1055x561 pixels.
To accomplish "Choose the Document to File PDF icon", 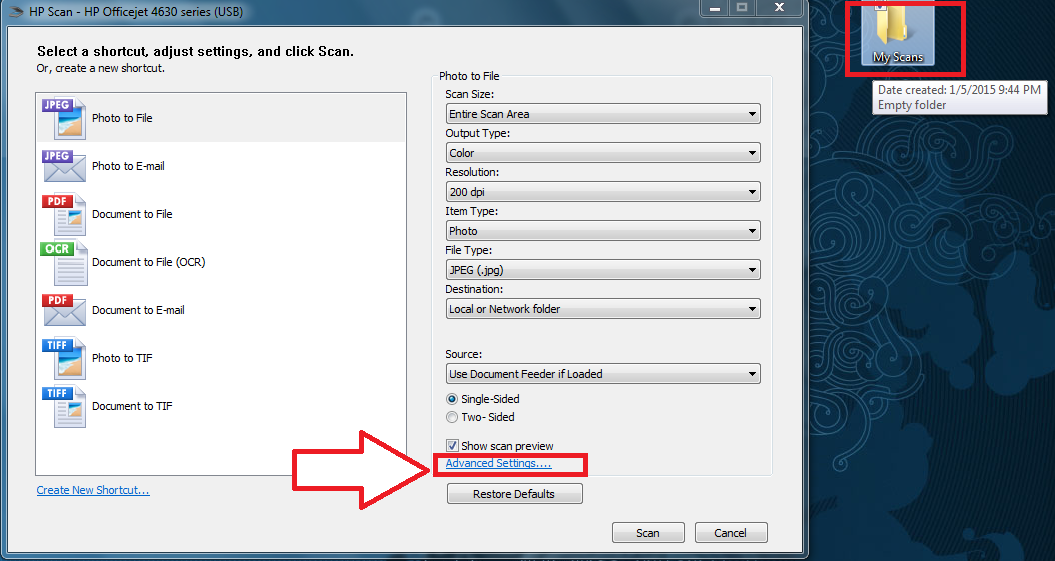I will click(64, 214).
